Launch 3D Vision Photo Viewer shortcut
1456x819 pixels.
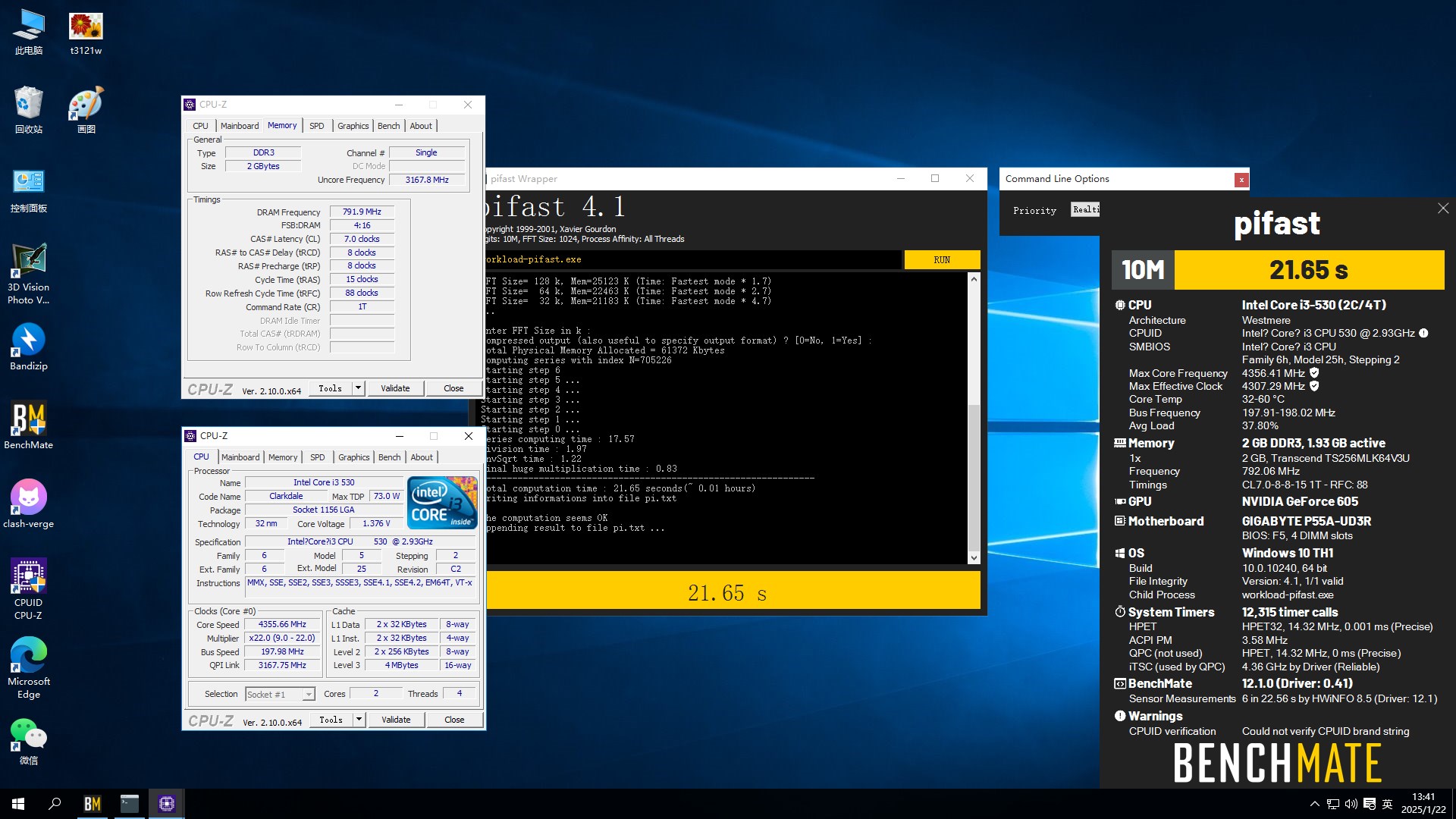coord(29,275)
